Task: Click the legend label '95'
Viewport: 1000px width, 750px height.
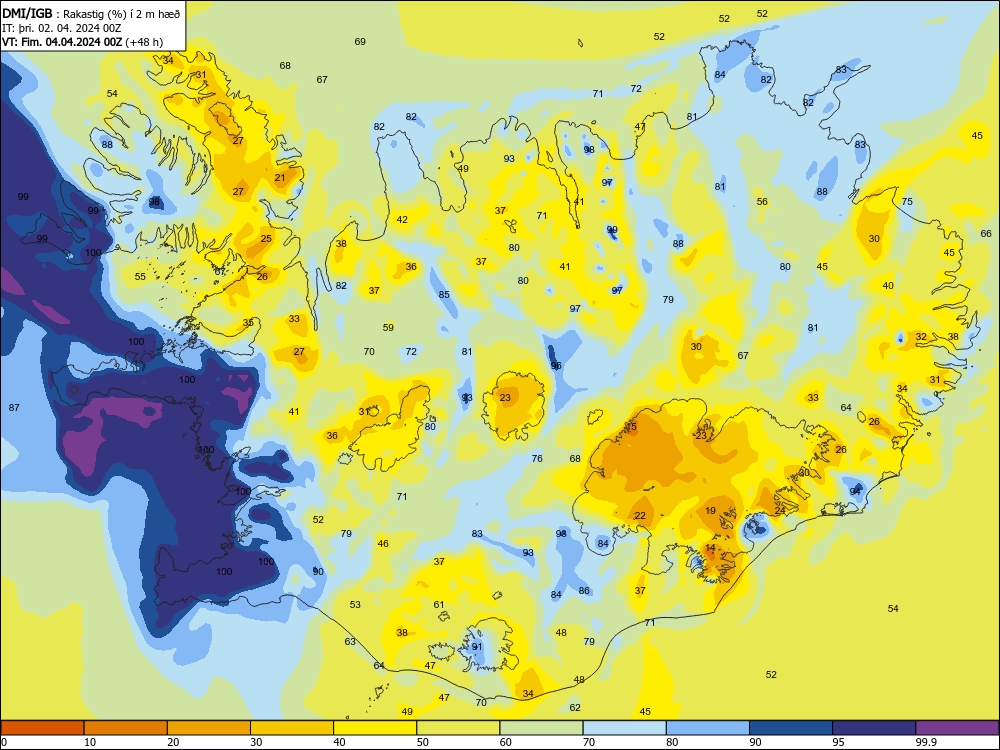Action: 839,742
